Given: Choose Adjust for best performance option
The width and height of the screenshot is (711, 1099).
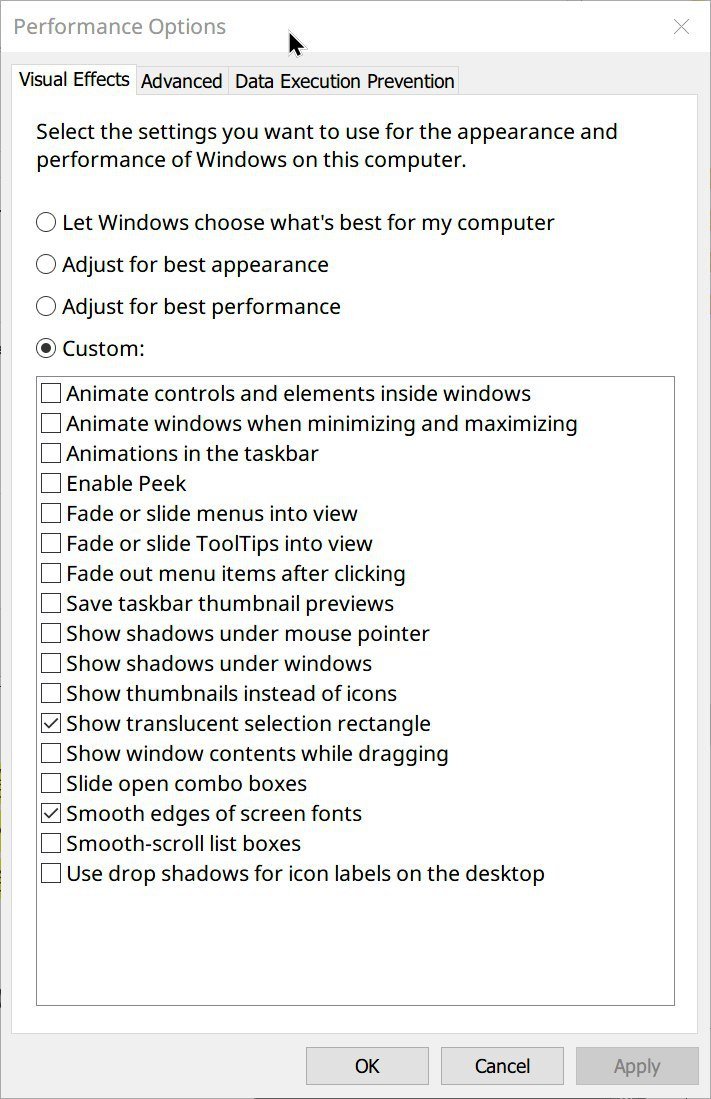Looking at the screenshot, I should (46, 306).
